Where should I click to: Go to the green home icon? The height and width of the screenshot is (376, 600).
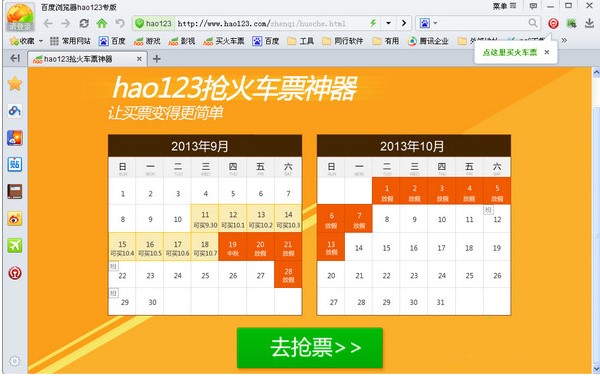pyautogui.click(x=102, y=23)
